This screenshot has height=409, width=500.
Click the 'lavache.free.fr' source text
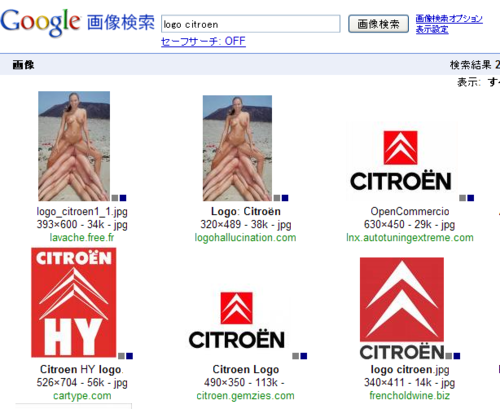[x=82, y=237]
